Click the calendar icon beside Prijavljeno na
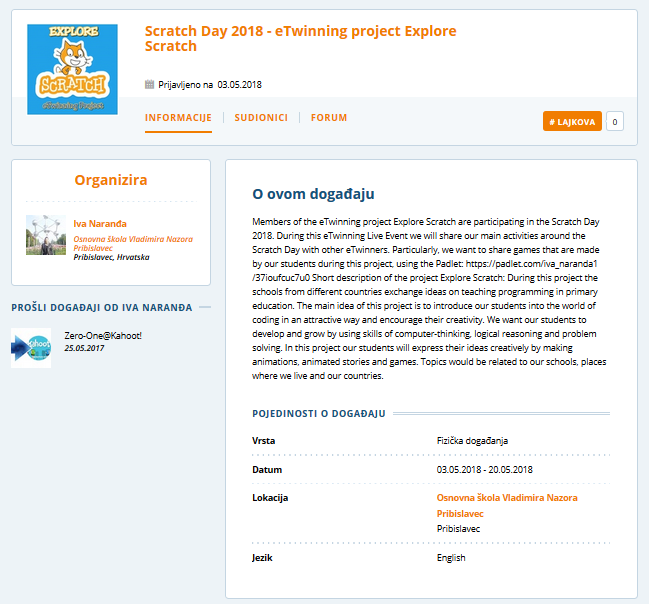Viewport: 649px width, 604px height. pyautogui.click(x=149, y=84)
